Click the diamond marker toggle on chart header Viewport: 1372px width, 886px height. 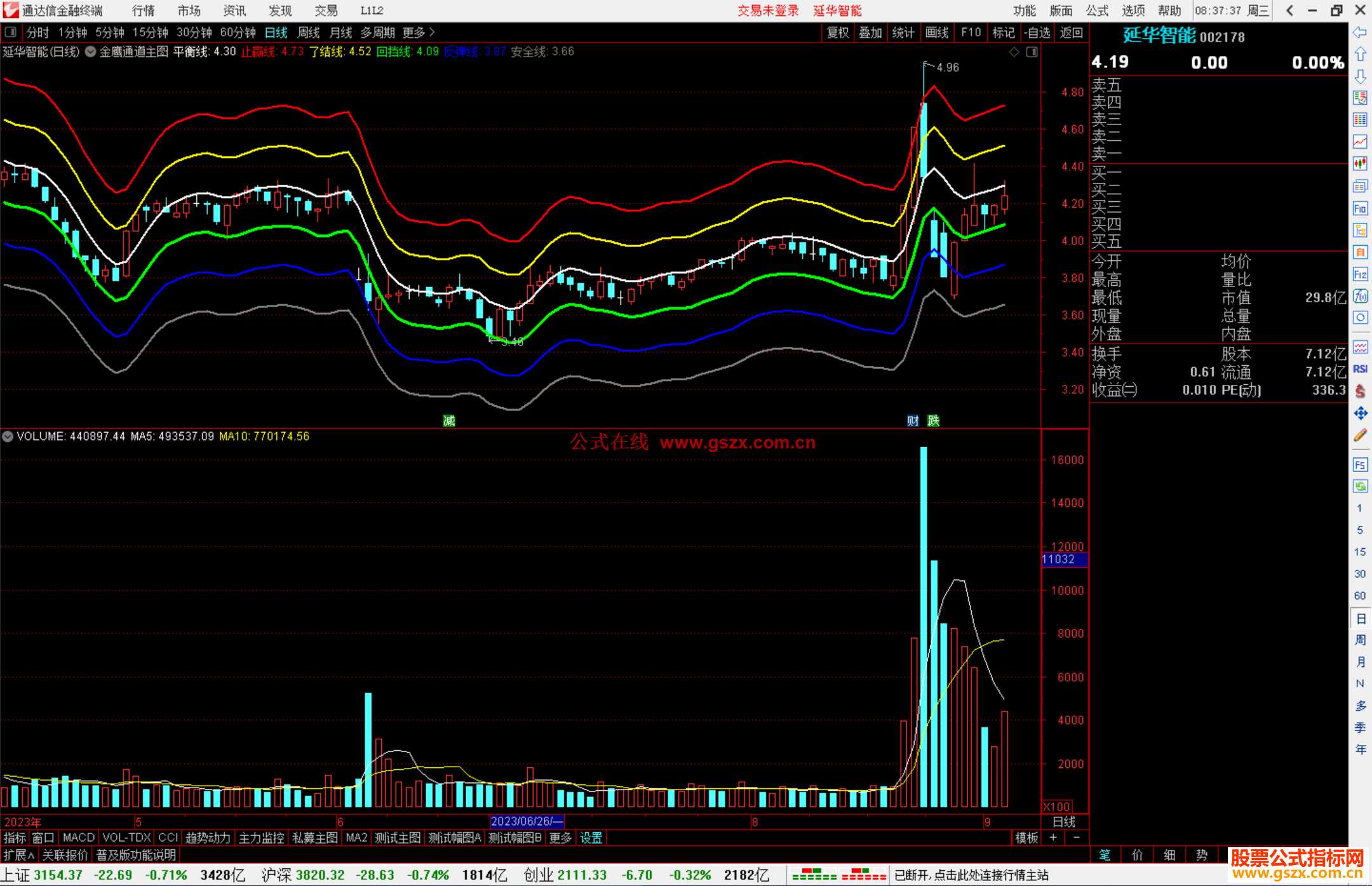[1014, 52]
